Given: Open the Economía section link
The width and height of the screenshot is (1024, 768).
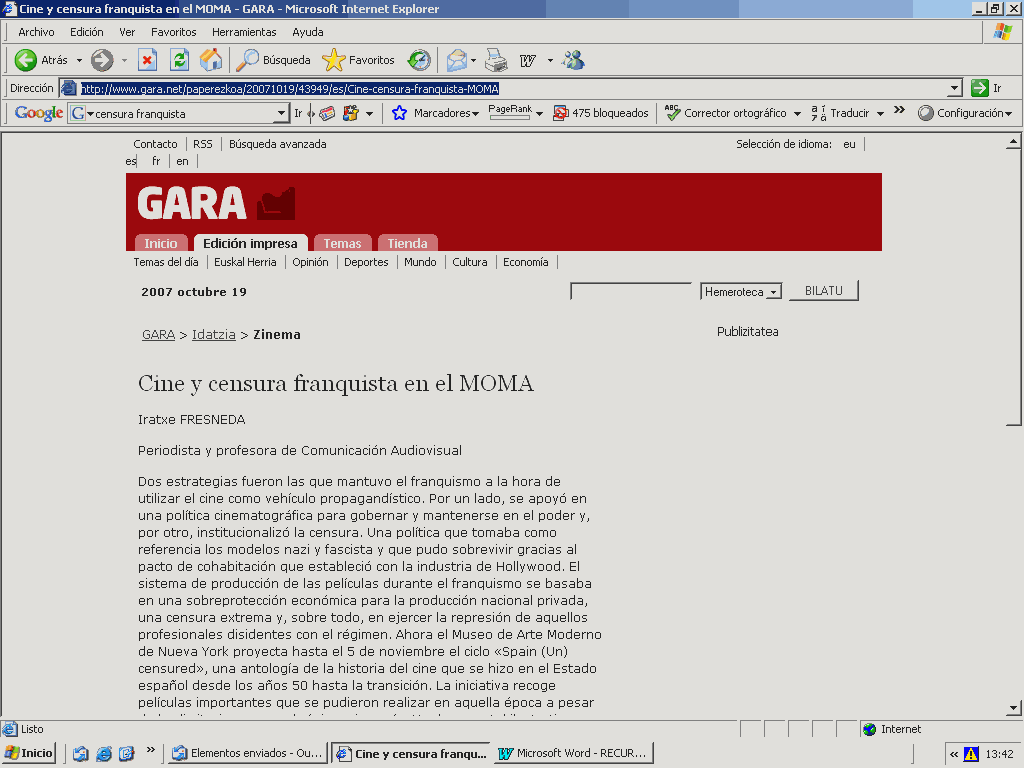Looking at the screenshot, I should 526,262.
